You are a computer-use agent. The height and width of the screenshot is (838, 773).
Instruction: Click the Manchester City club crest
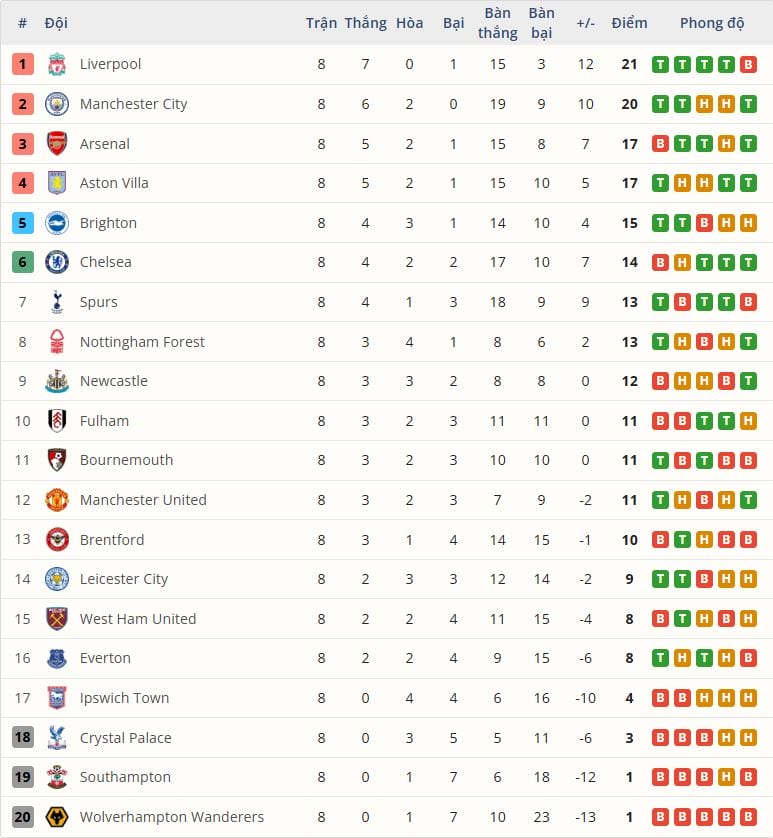pyautogui.click(x=57, y=104)
